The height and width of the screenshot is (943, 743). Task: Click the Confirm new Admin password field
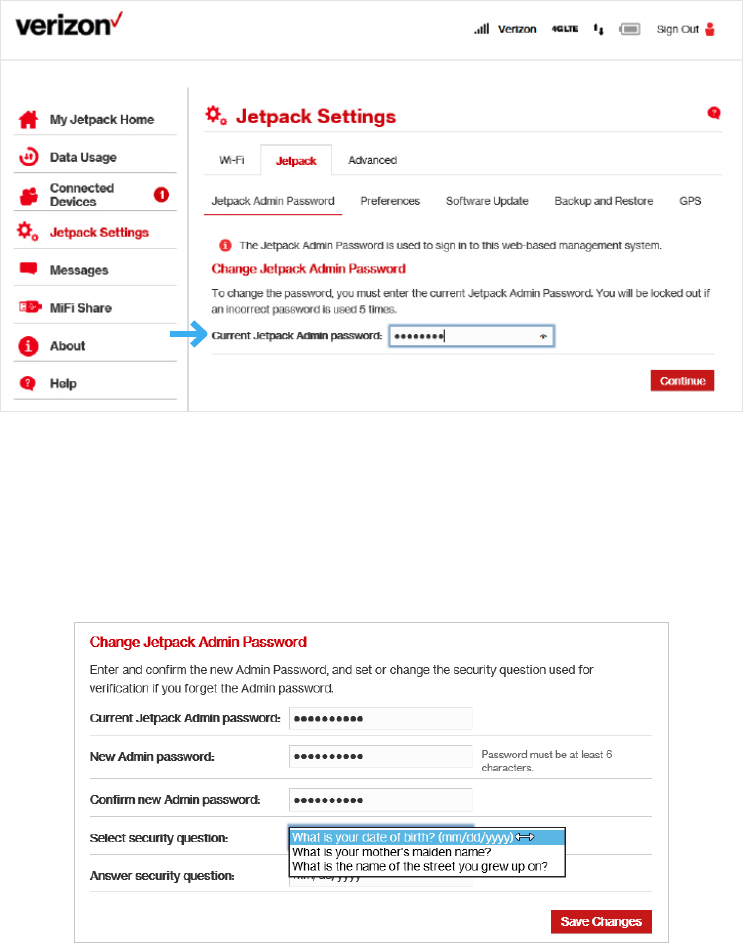(381, 800)
